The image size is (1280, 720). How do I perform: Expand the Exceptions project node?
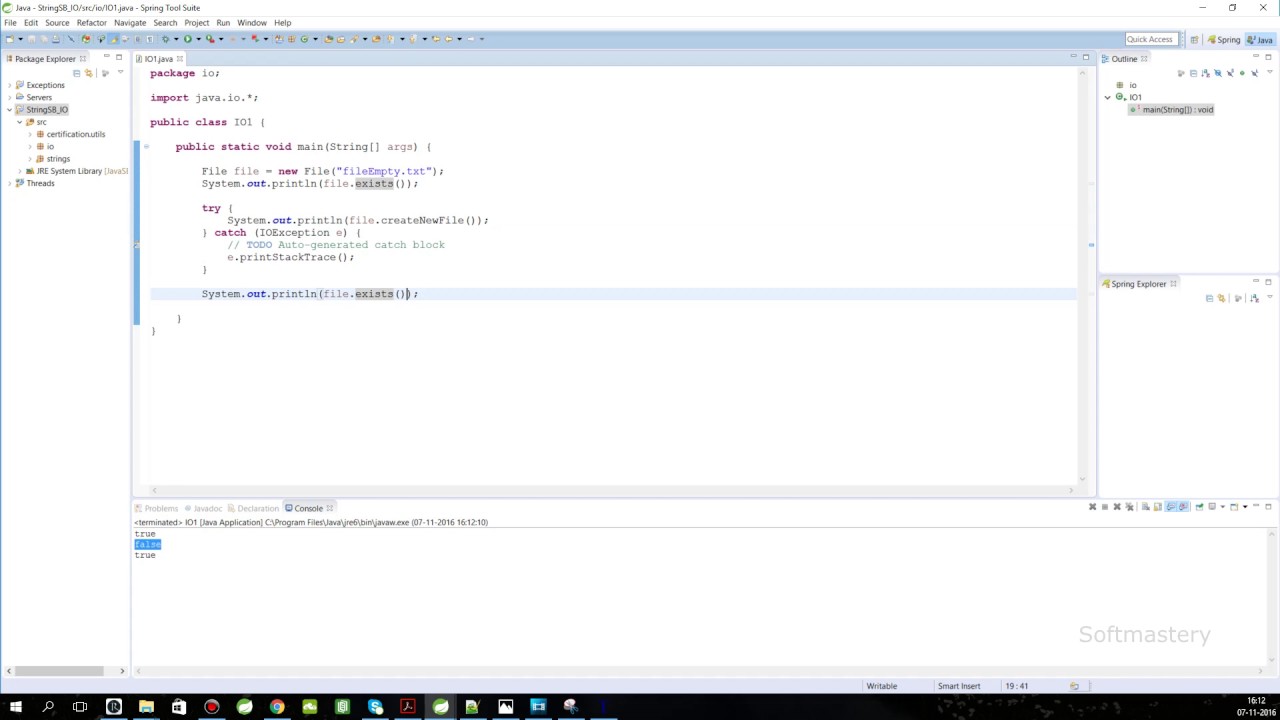tap(9, 85)
